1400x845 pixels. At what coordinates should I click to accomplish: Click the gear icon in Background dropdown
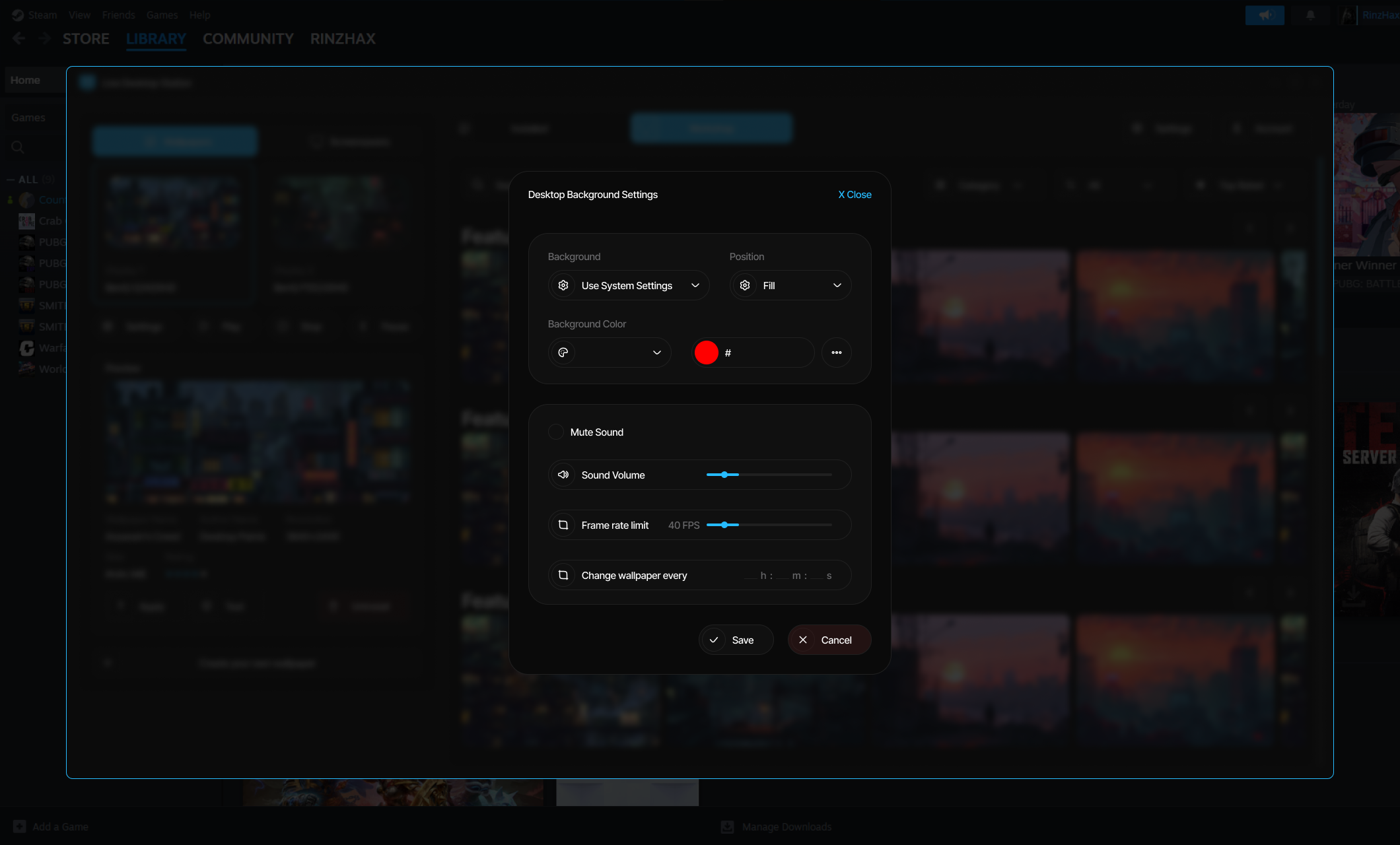(563, 285)
